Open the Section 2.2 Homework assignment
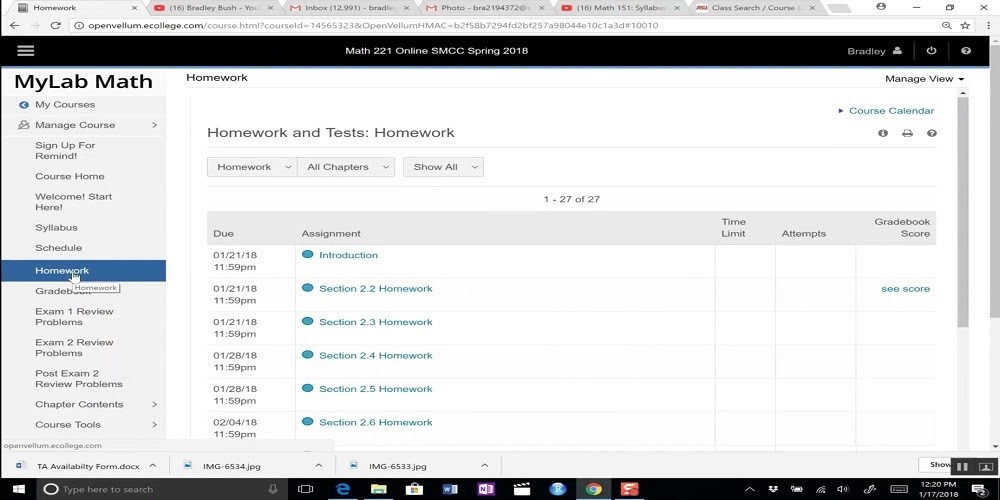 pyautogui.click(x=375, y=289)
